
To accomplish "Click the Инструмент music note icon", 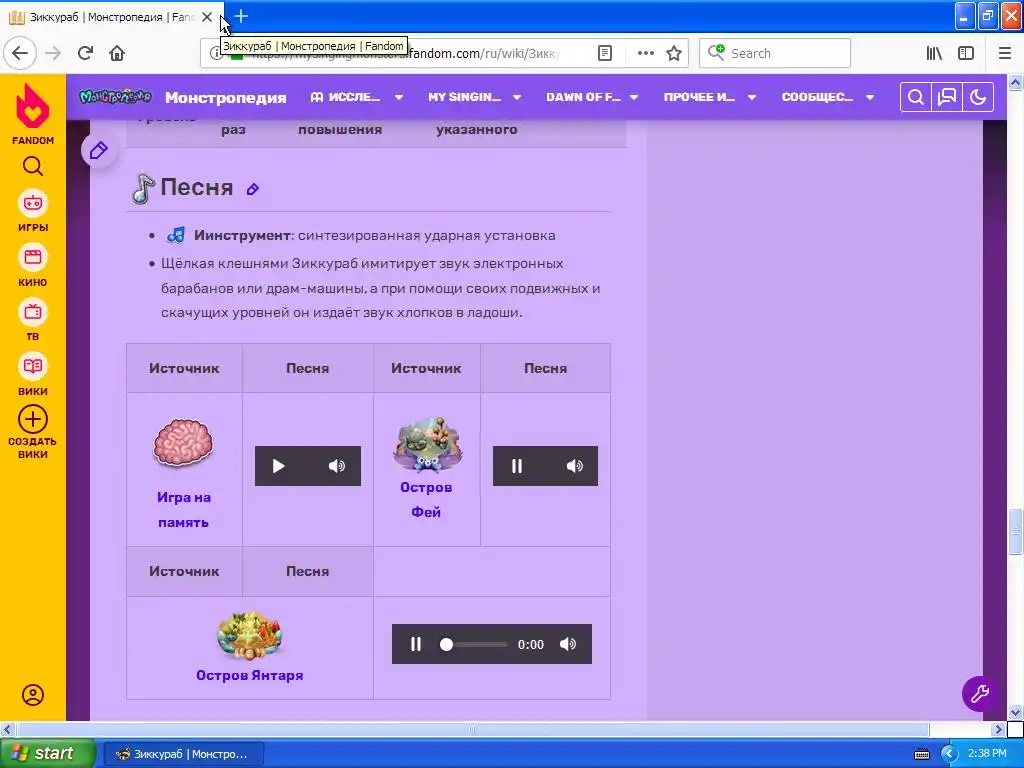I will [176, 235].
